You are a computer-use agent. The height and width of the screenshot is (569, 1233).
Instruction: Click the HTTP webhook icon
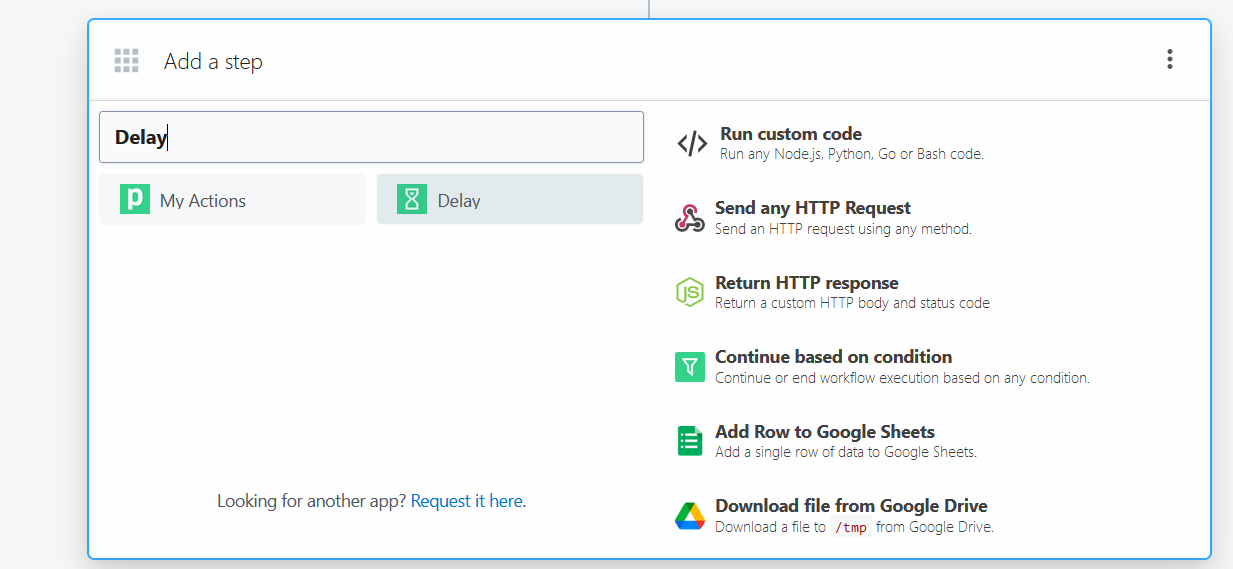[x=690, y=218]
